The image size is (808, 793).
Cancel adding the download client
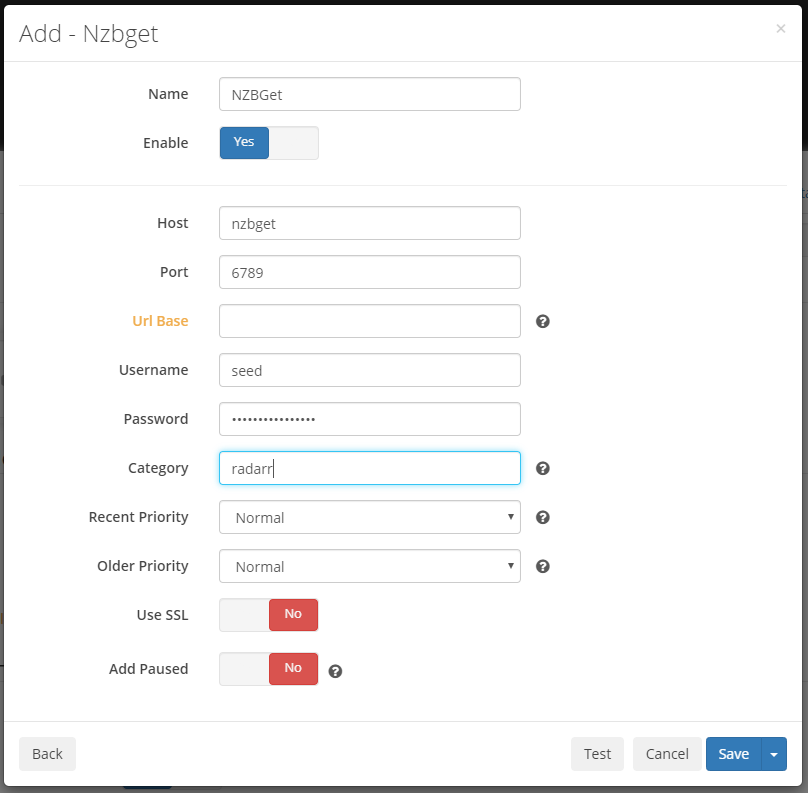(x=667, y=754)
